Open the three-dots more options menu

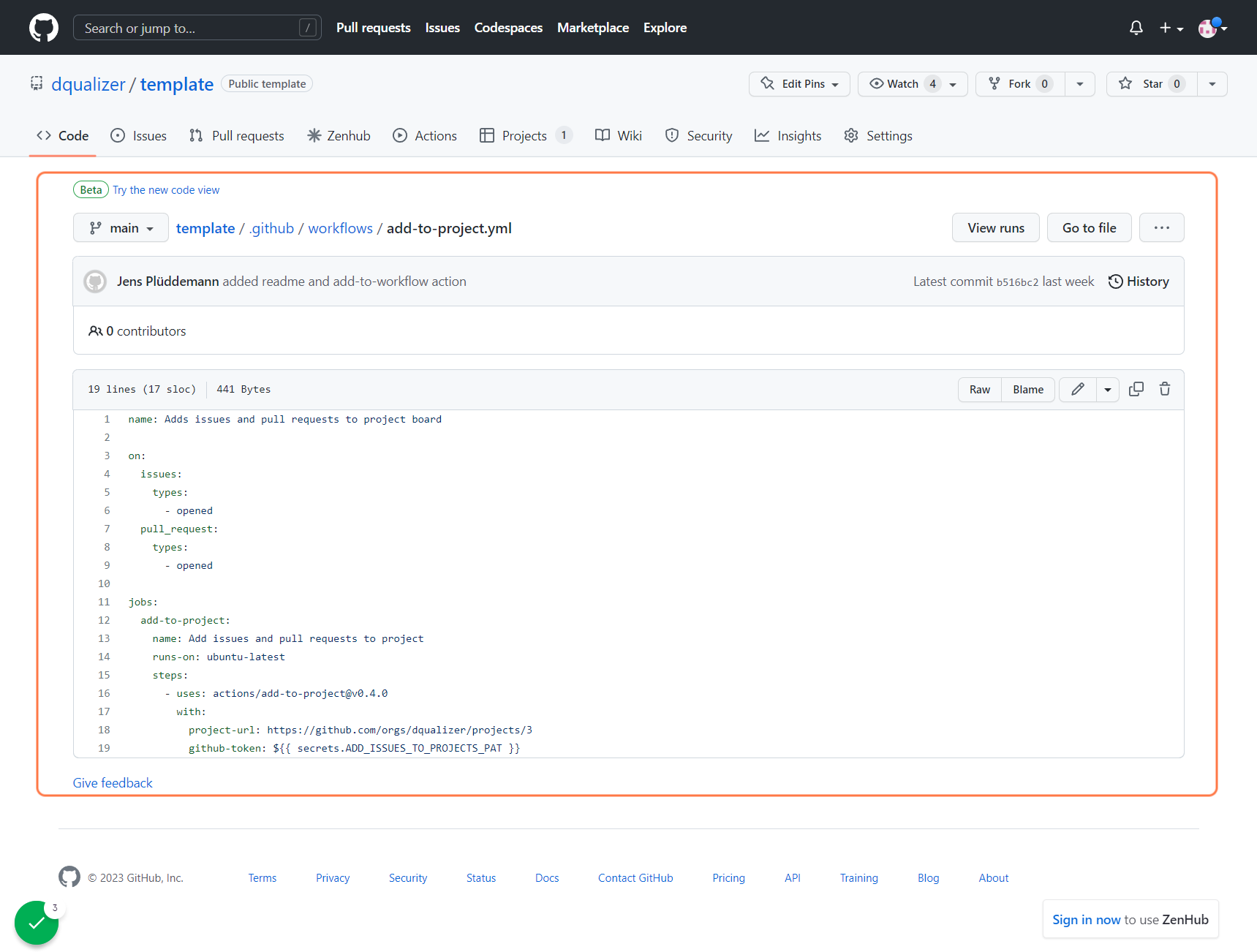tap(1162, 228)
